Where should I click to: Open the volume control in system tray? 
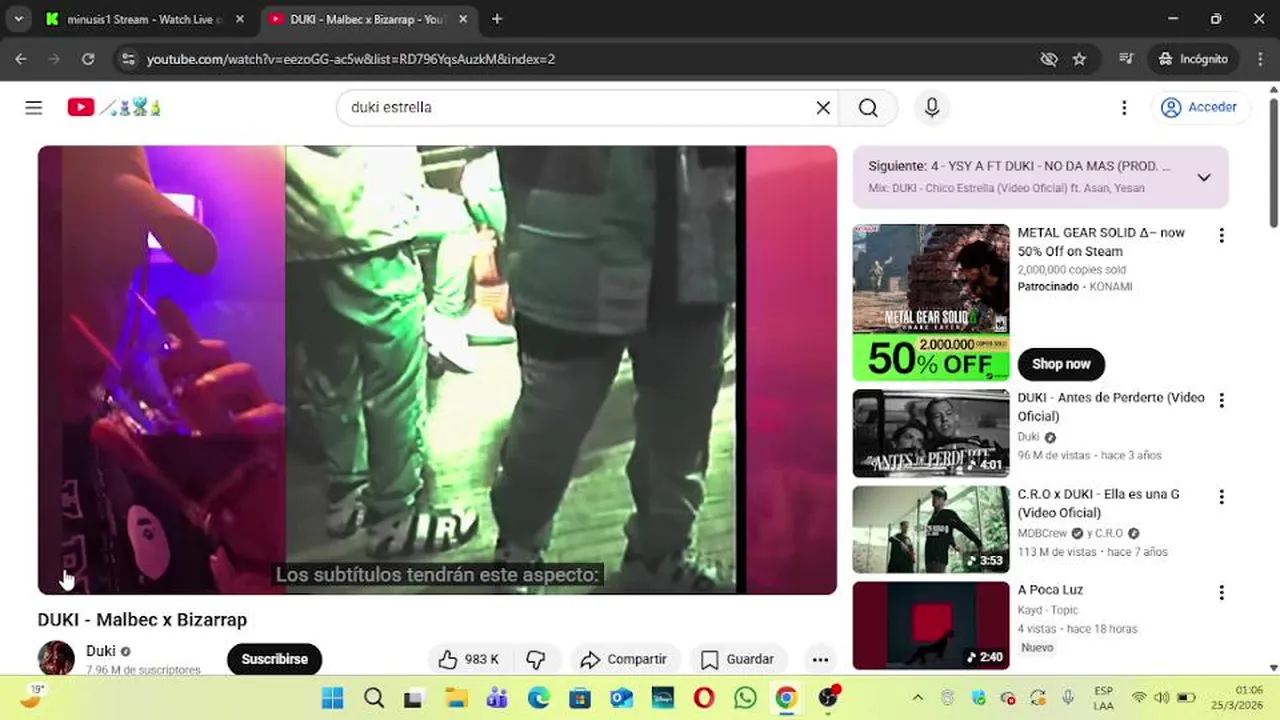tap(1162, 697)
